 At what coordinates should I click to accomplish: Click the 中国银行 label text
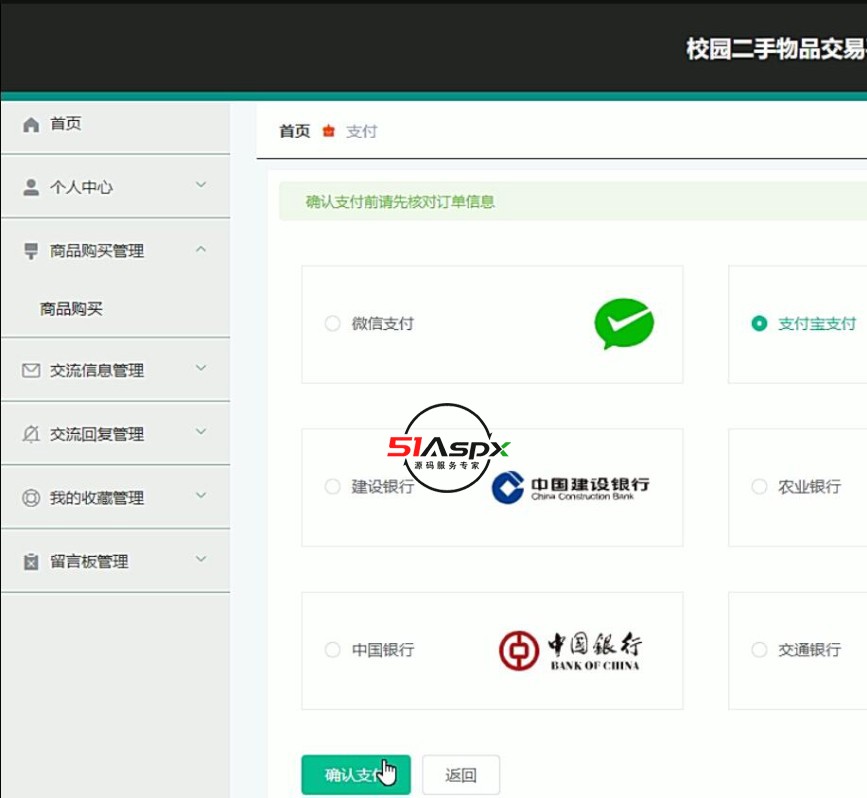click(383, 650)
